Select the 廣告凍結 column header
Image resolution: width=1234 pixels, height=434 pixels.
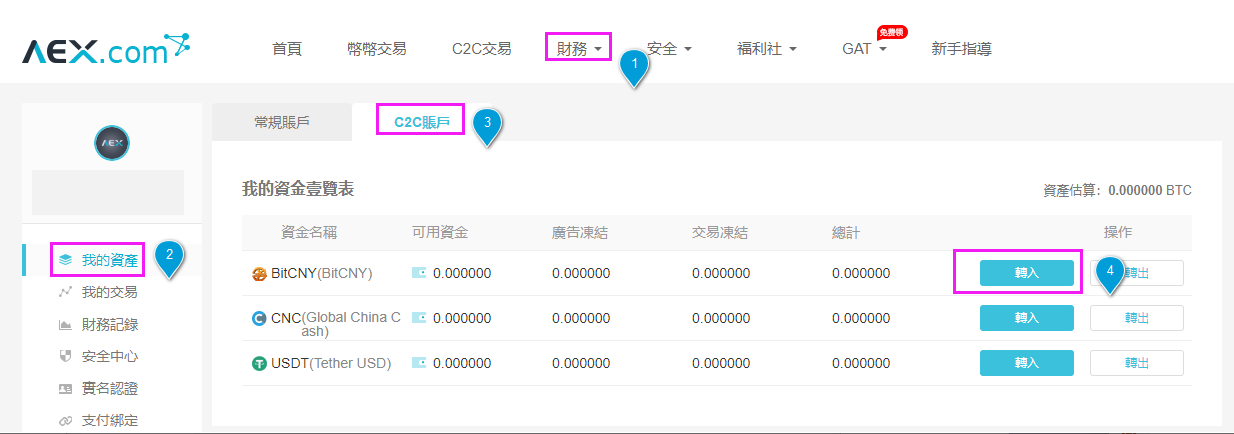pyautogui.click(x=580, y=232)
